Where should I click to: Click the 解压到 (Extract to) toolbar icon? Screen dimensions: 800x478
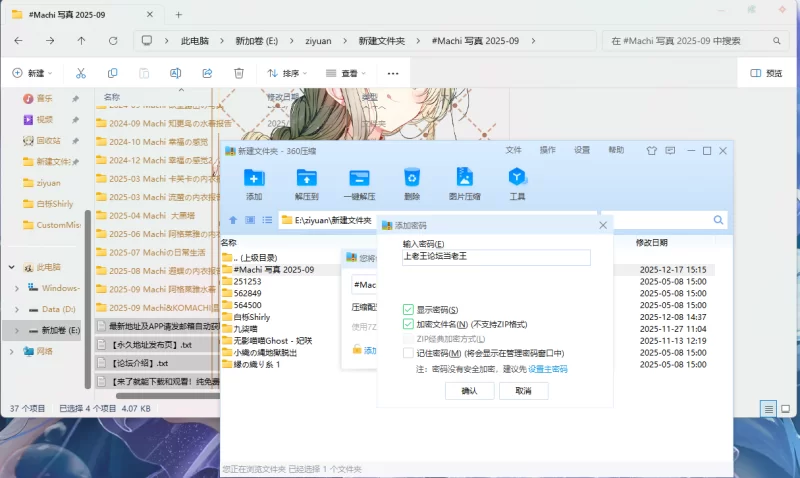(x=306, y=179)
